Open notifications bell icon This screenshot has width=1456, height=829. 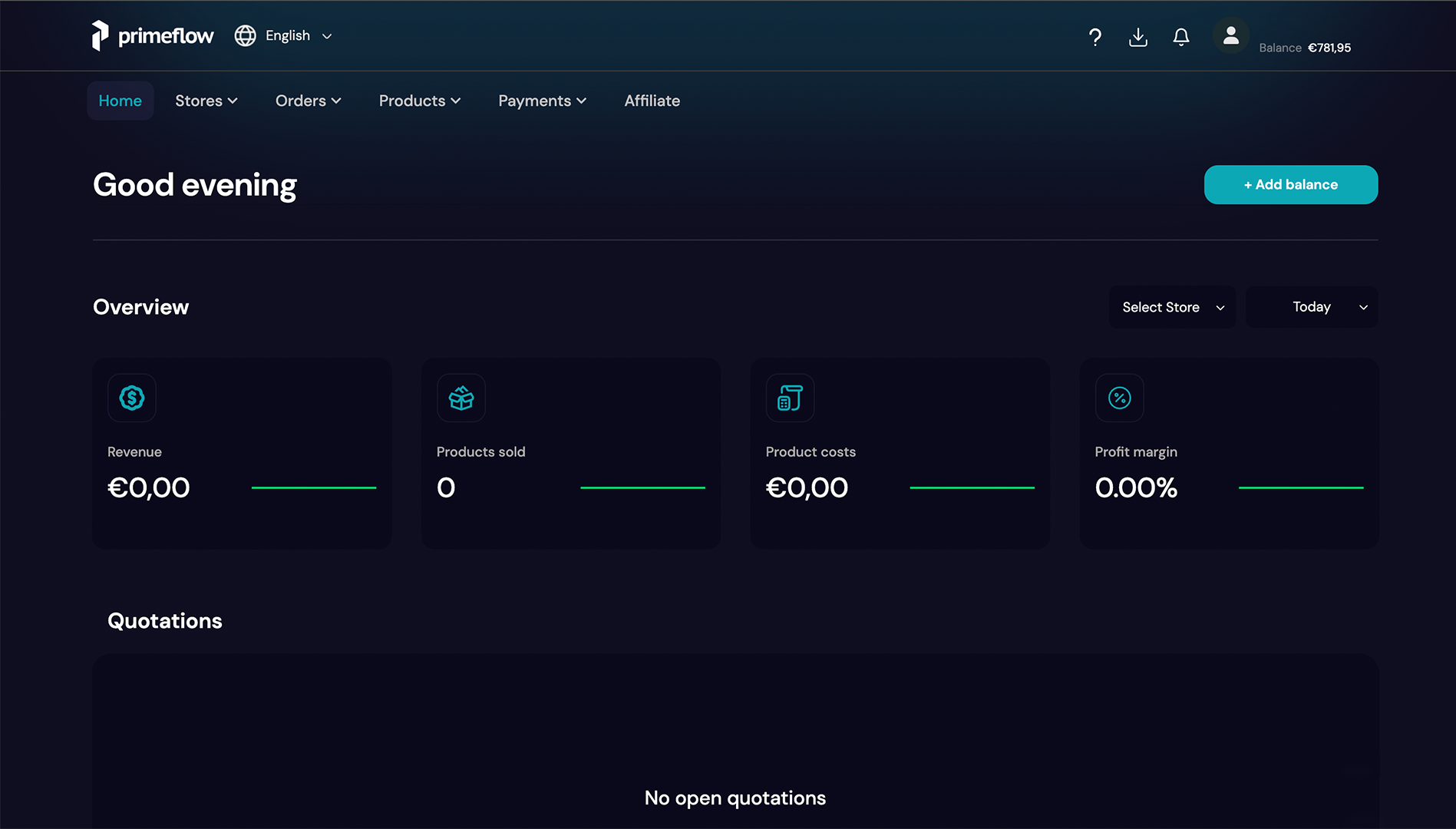[1181, 37]
